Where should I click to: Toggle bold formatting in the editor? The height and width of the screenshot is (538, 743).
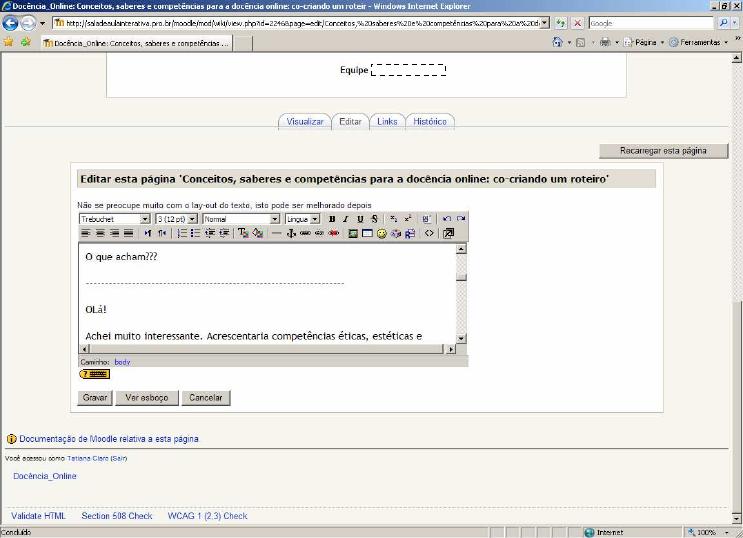[332, 219]
